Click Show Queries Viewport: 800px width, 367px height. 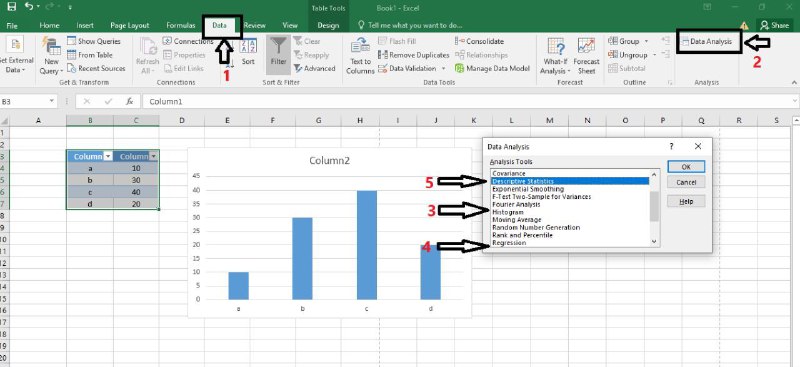(x=94, y=41)
